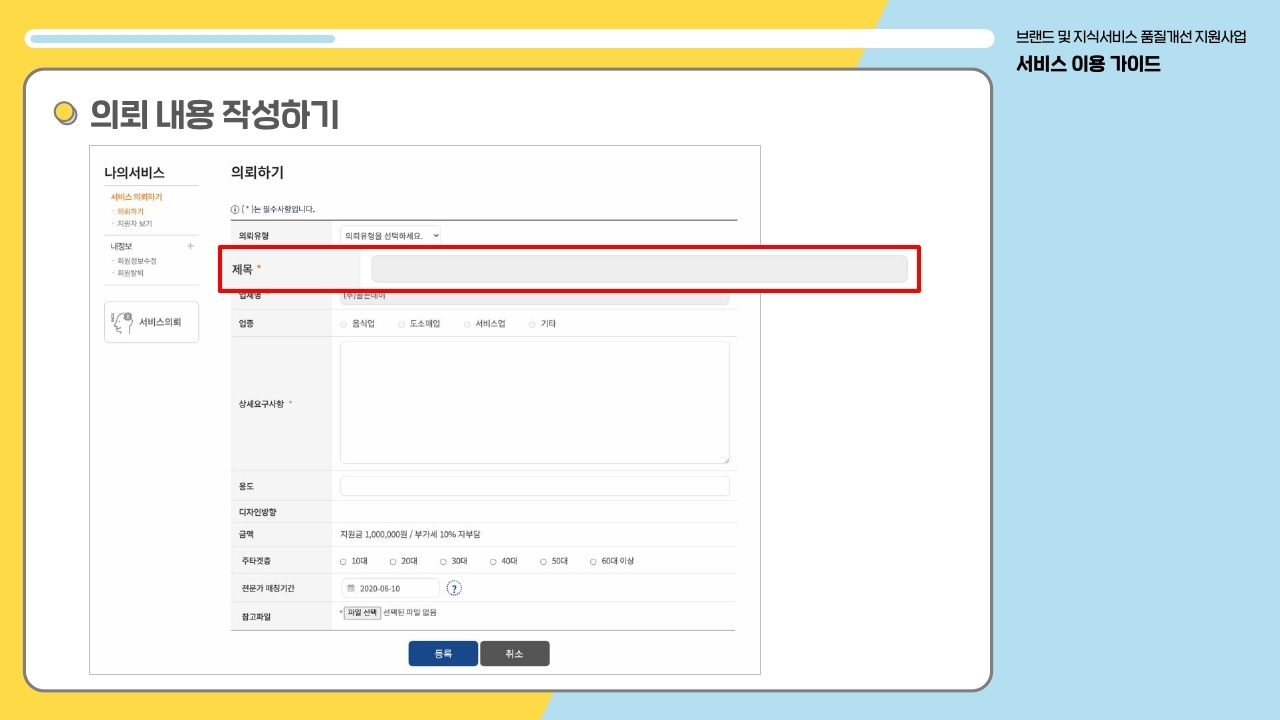This screenshot has height=720, width=1280.
Task: Select the 서비스업 industry radio button
Action: [x=467, y=324]
